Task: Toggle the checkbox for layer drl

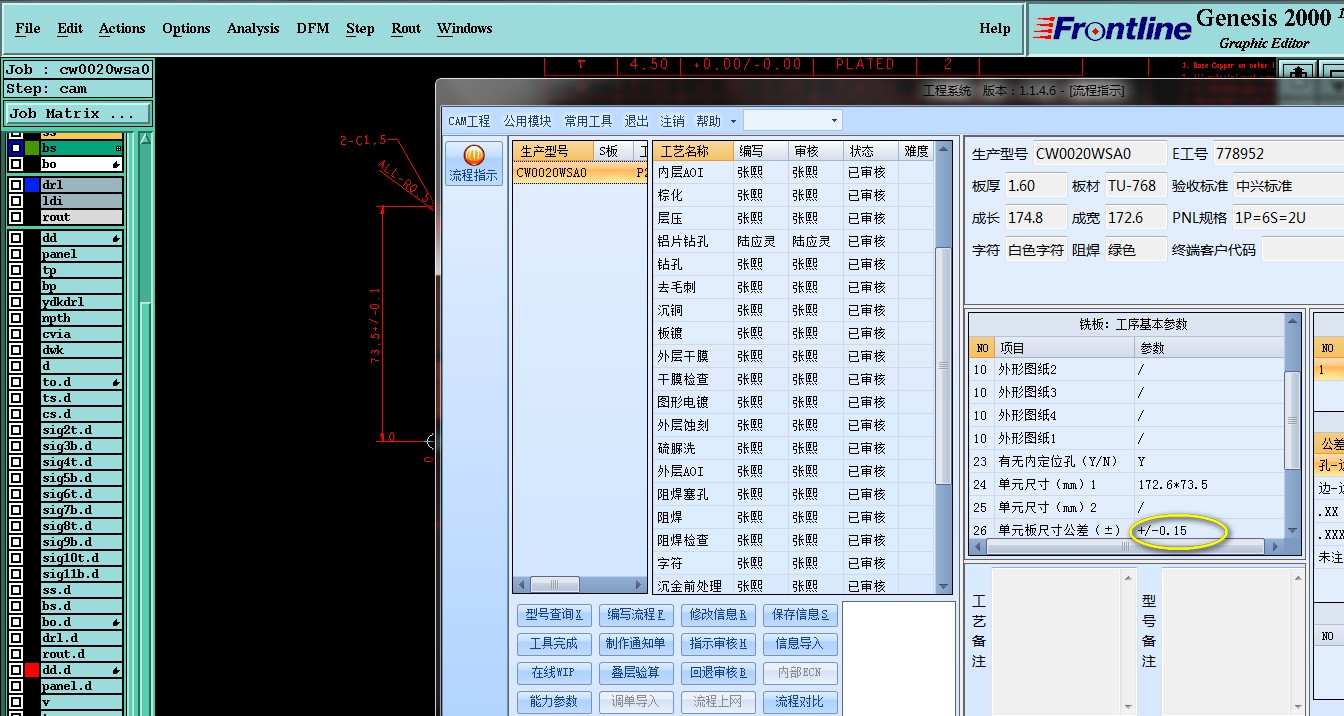Action: [16, 185]
